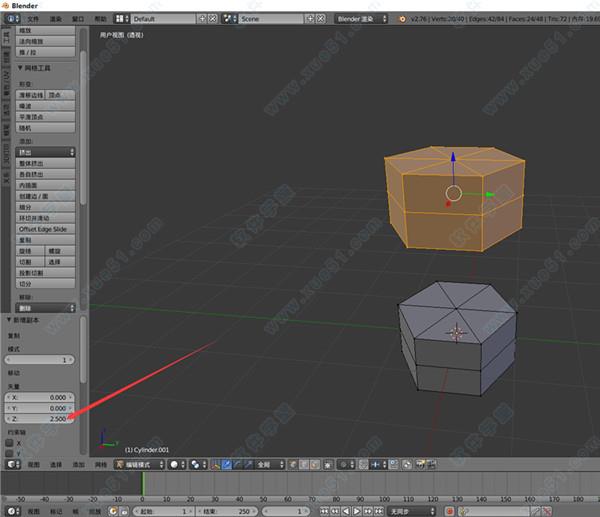Click the timeline 结束 end frame field
Image resolution: width=600 pixels, height=517 pixels.
tap(226, 511)
